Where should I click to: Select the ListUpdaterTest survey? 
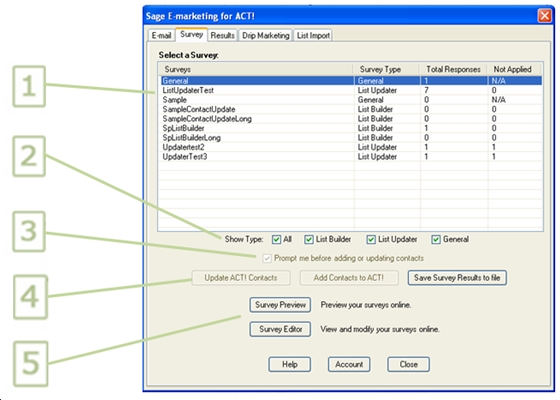point(351,90)
